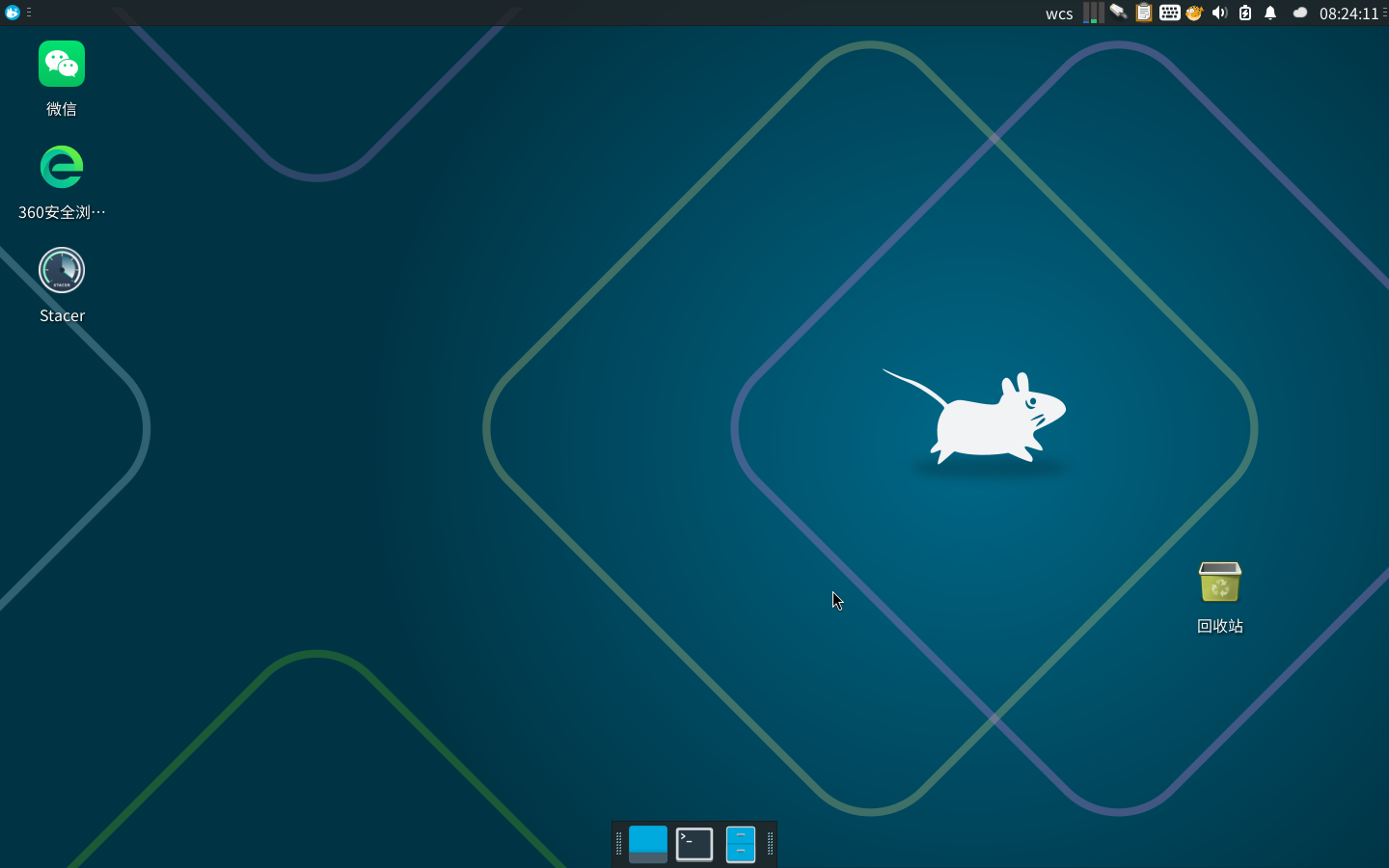The image size is (1389, 868).
Task: Open the network connection tray icon
Action: click(1118, 13)
